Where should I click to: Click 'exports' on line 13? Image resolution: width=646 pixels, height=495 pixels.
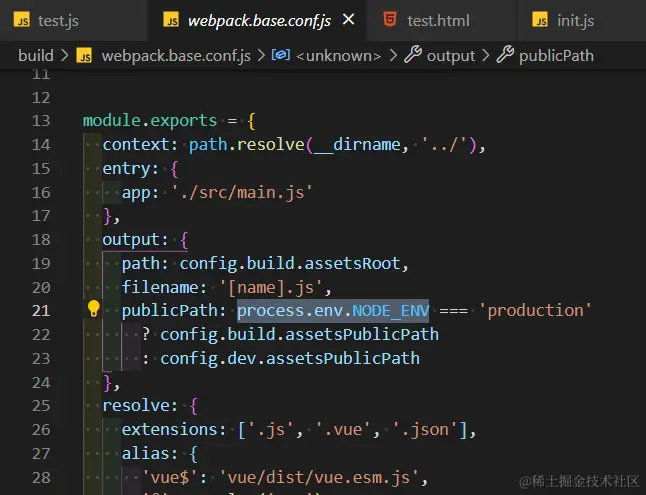pyautogui.click(x=183, y=121)
